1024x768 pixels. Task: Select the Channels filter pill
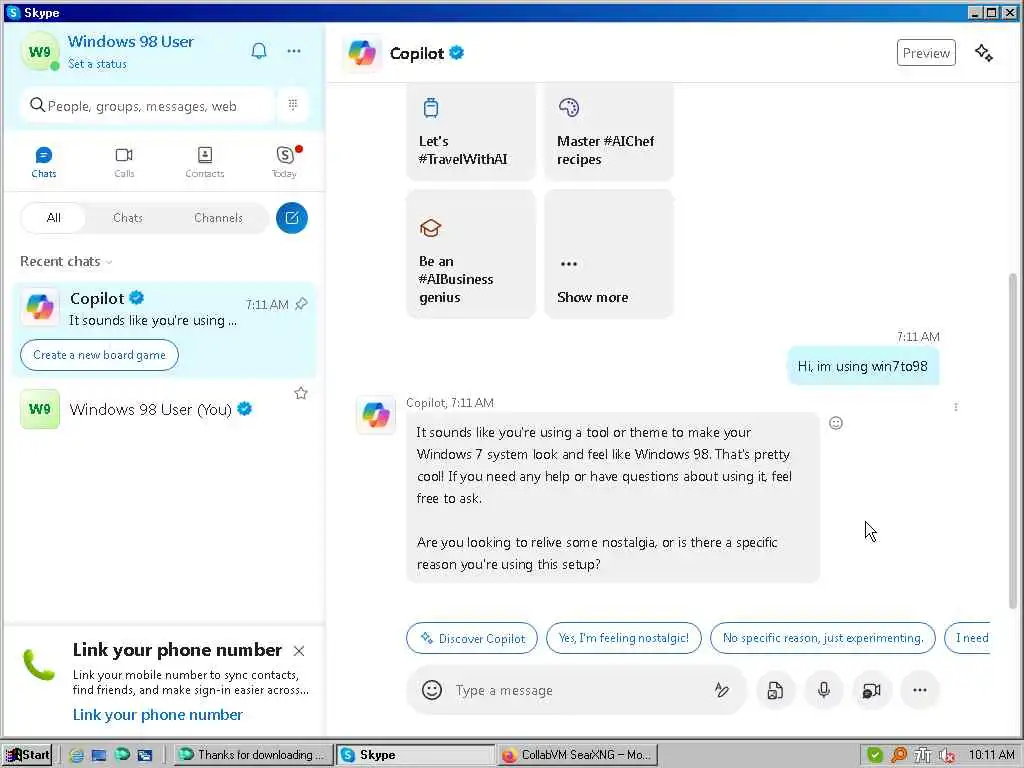pos(218,217)
